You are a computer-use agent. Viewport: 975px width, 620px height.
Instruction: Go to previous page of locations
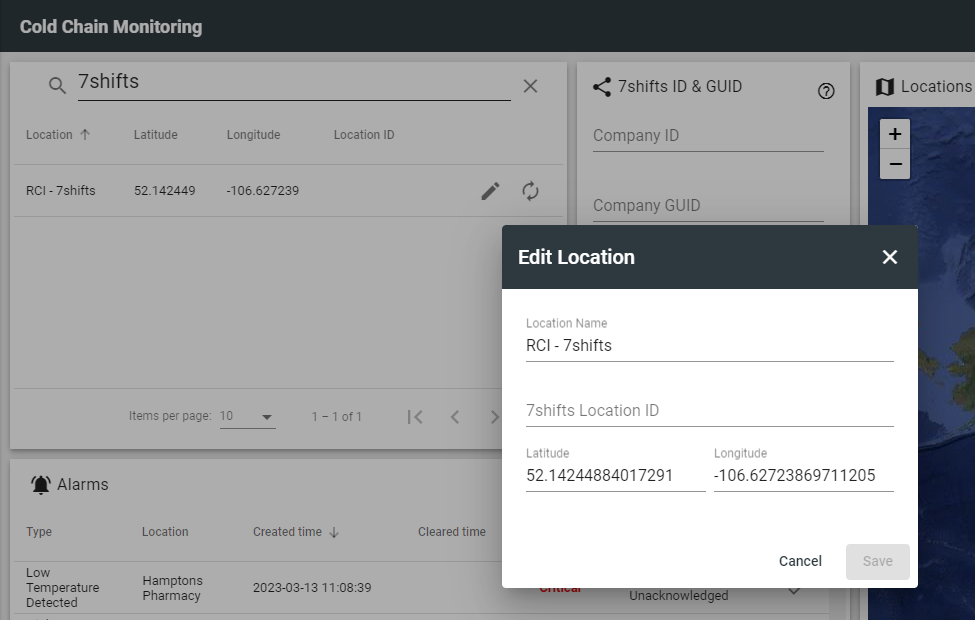tap(455, 417)
